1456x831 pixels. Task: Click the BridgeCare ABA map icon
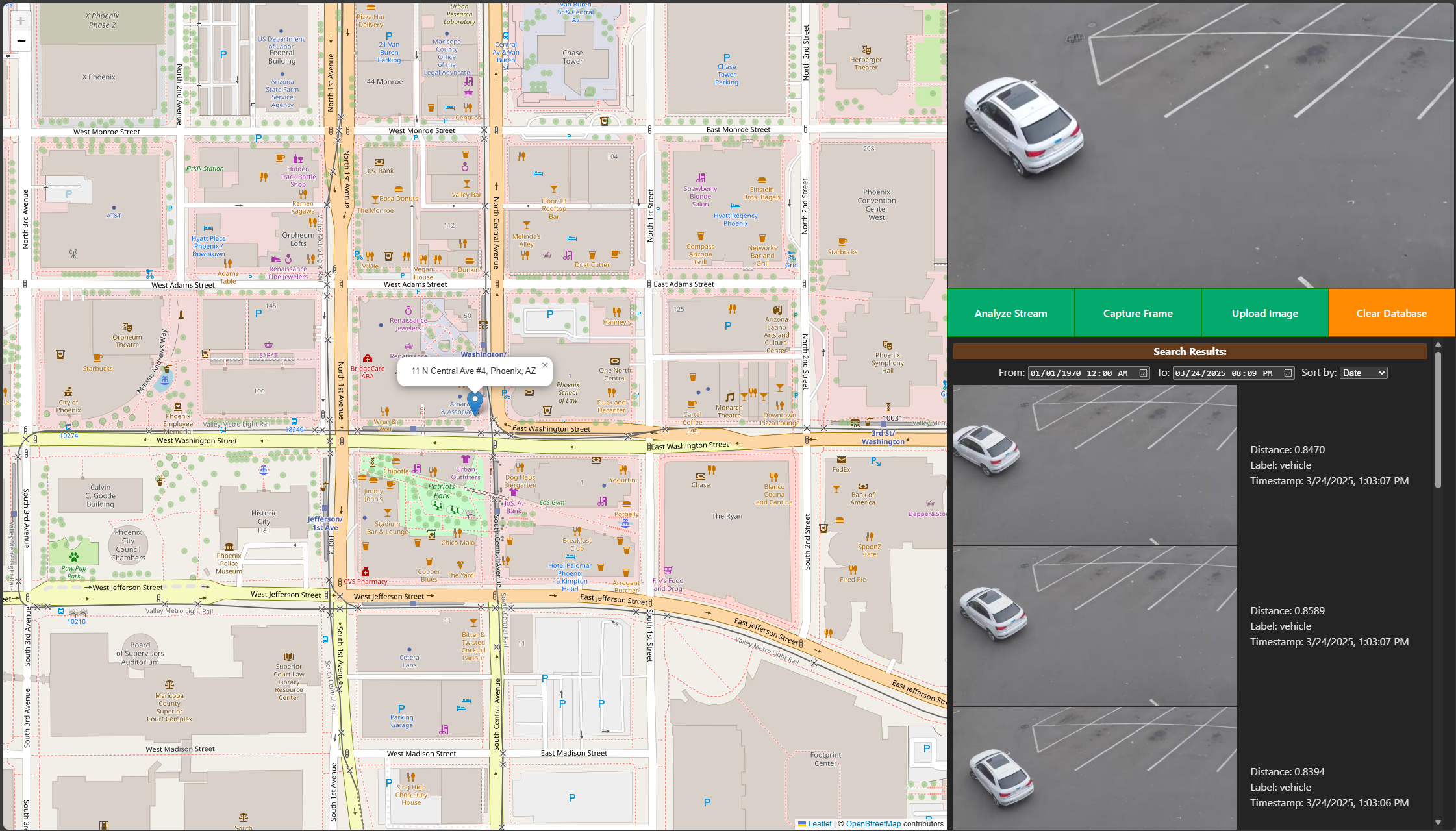point(368,359)
